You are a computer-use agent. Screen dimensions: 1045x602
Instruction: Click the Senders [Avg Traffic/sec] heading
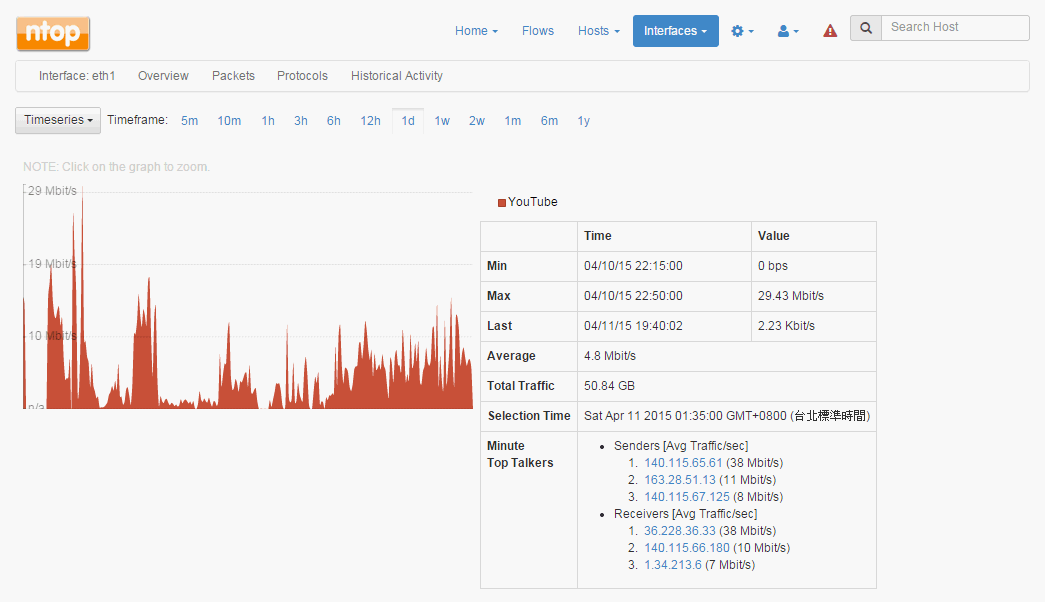pos(681,446)
